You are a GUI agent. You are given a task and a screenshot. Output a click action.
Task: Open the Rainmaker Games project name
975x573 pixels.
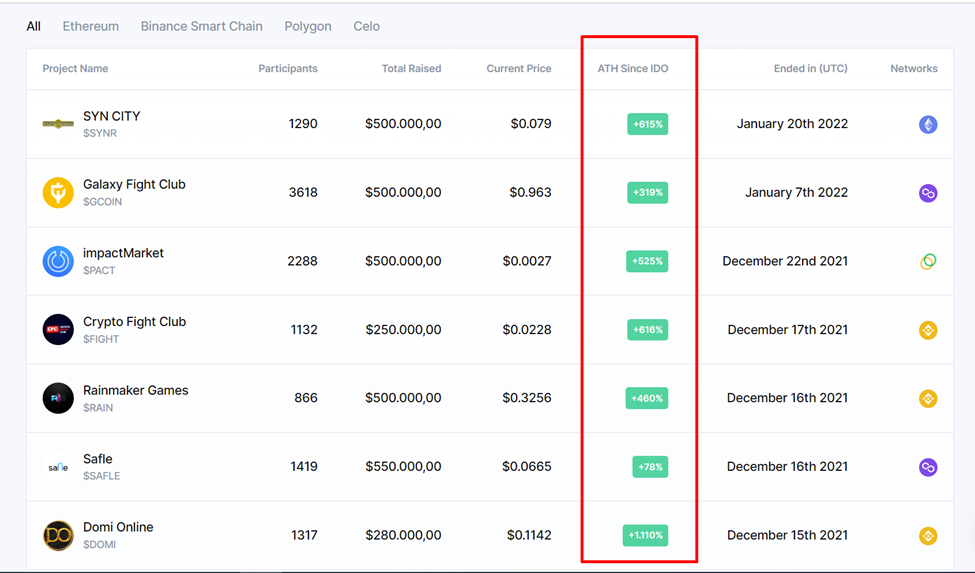tap(136, 390)
